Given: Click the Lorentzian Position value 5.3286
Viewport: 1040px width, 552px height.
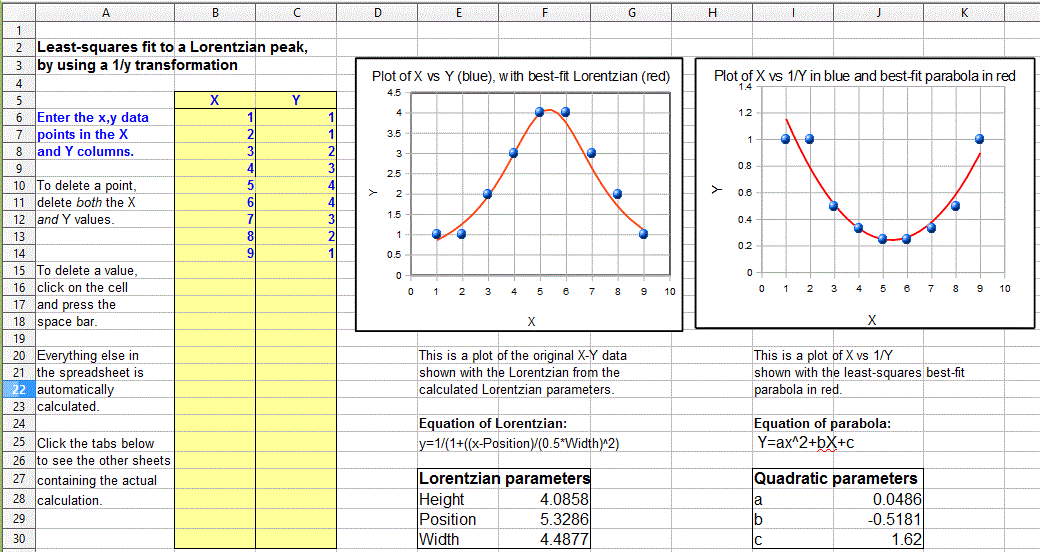Looking at the screenshot, I should coord(545,520).
